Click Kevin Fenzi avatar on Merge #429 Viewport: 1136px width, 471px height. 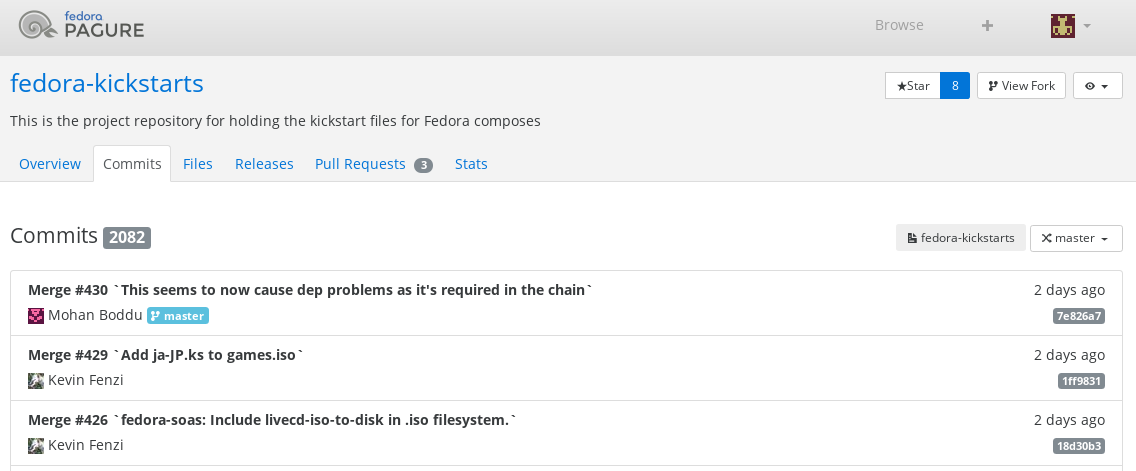[36, 381]
